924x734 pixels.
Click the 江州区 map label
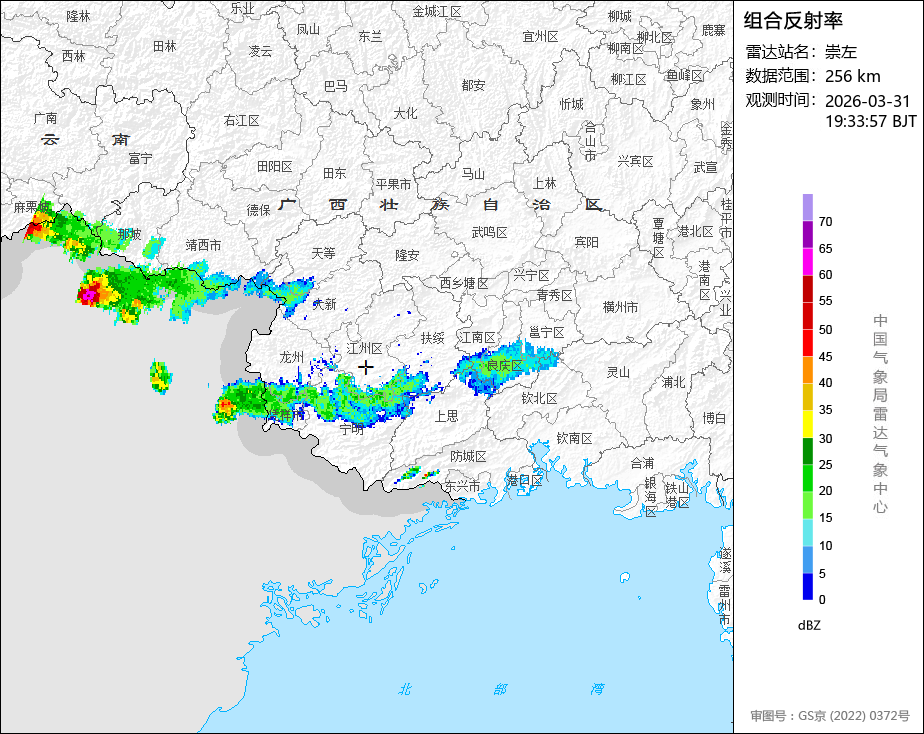click(365, 348)
